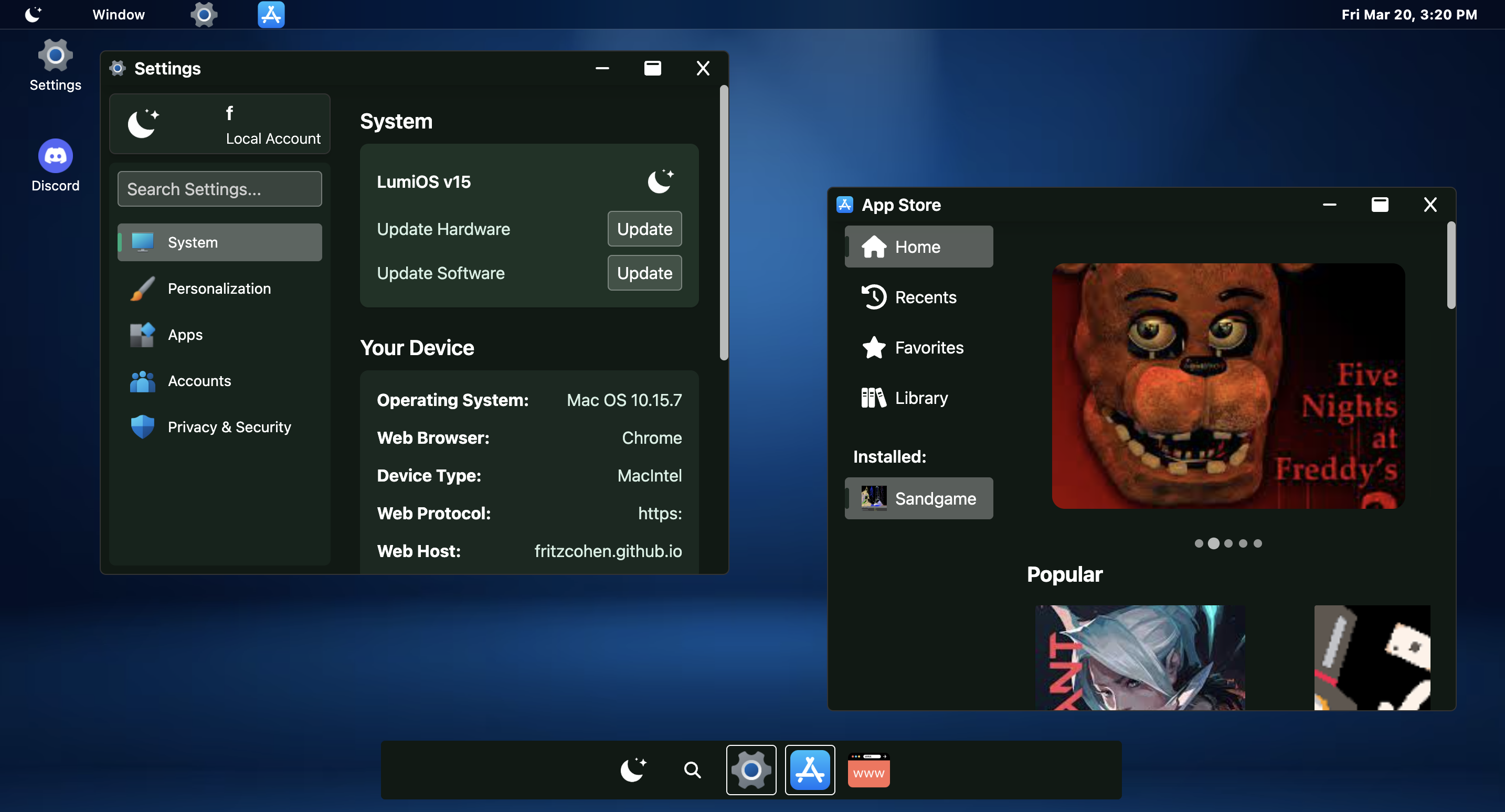Open the Discord desktop icon
Screen dimensions: 1505x812
coord(55,156)
